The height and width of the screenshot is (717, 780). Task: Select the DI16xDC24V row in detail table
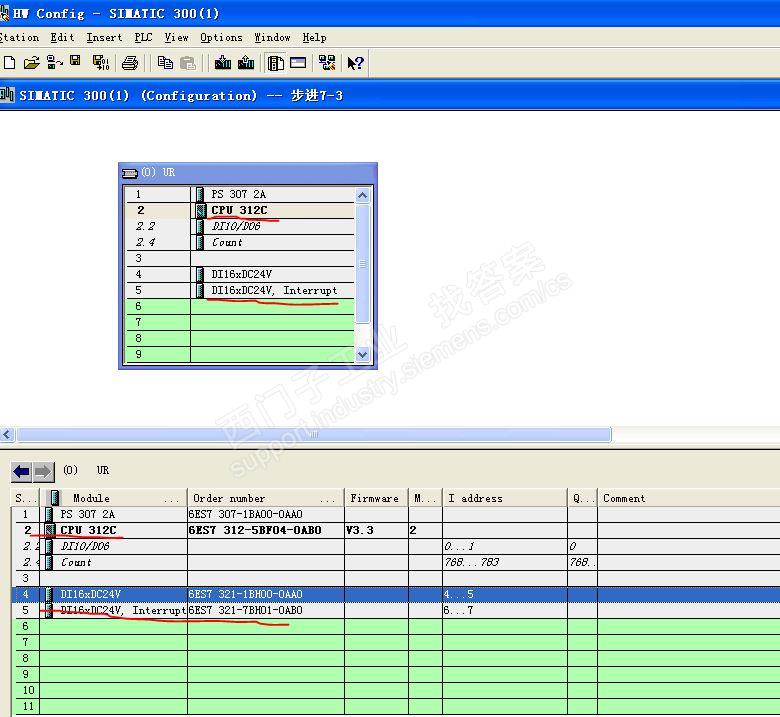(395, 595)
